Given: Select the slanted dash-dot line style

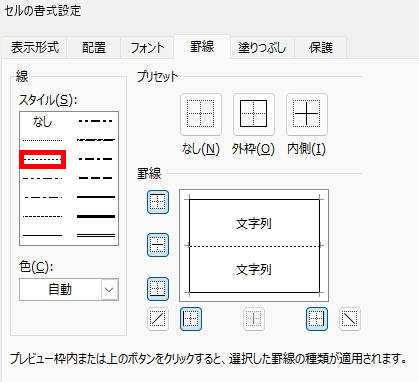Looking at the screenshot, I should pyautogui.click(x=96, y=140).
